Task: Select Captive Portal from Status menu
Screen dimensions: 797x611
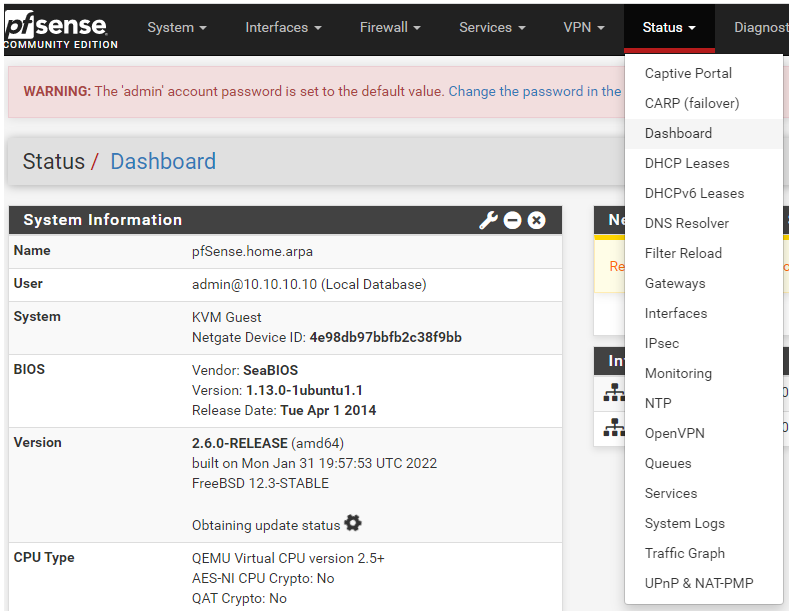Action: coord(703,73)
